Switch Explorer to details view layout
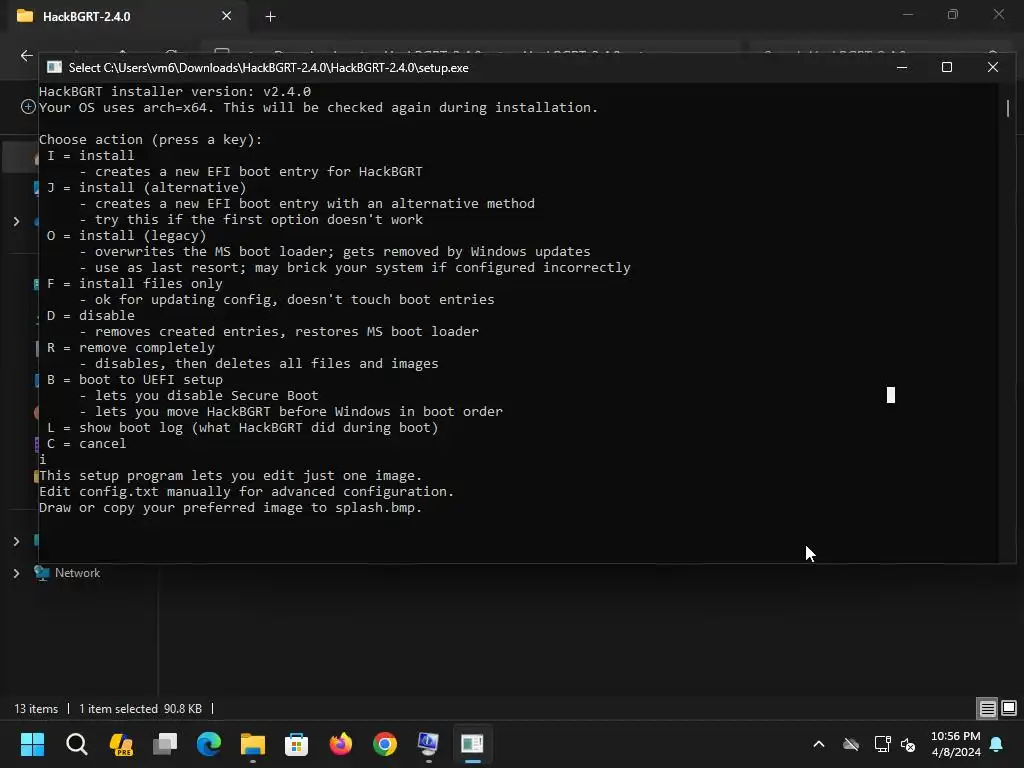 pyautogui.click(x=987, y=709)
